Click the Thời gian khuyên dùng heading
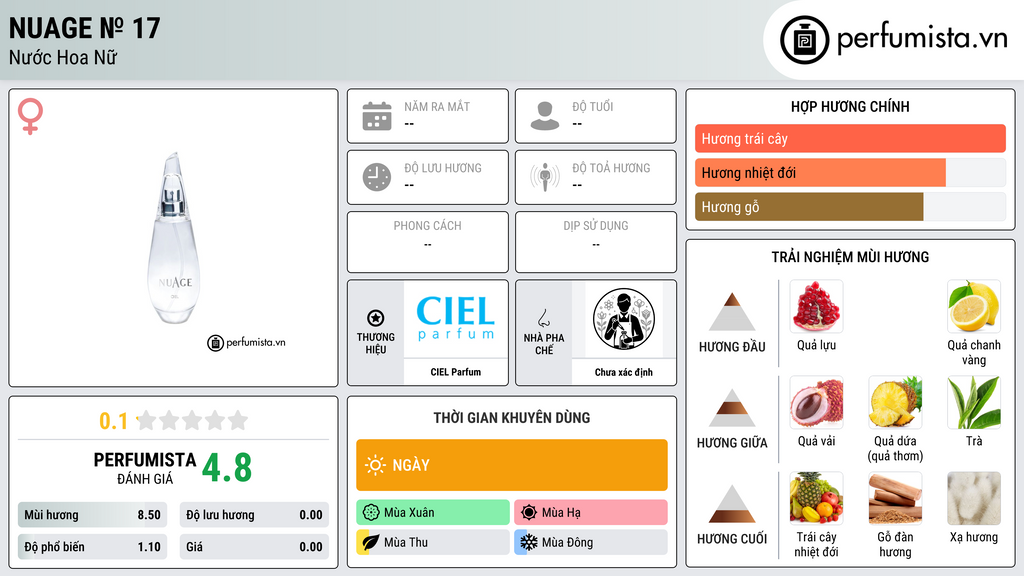This screenshot has height=576, width=1024. click(512, 418)
